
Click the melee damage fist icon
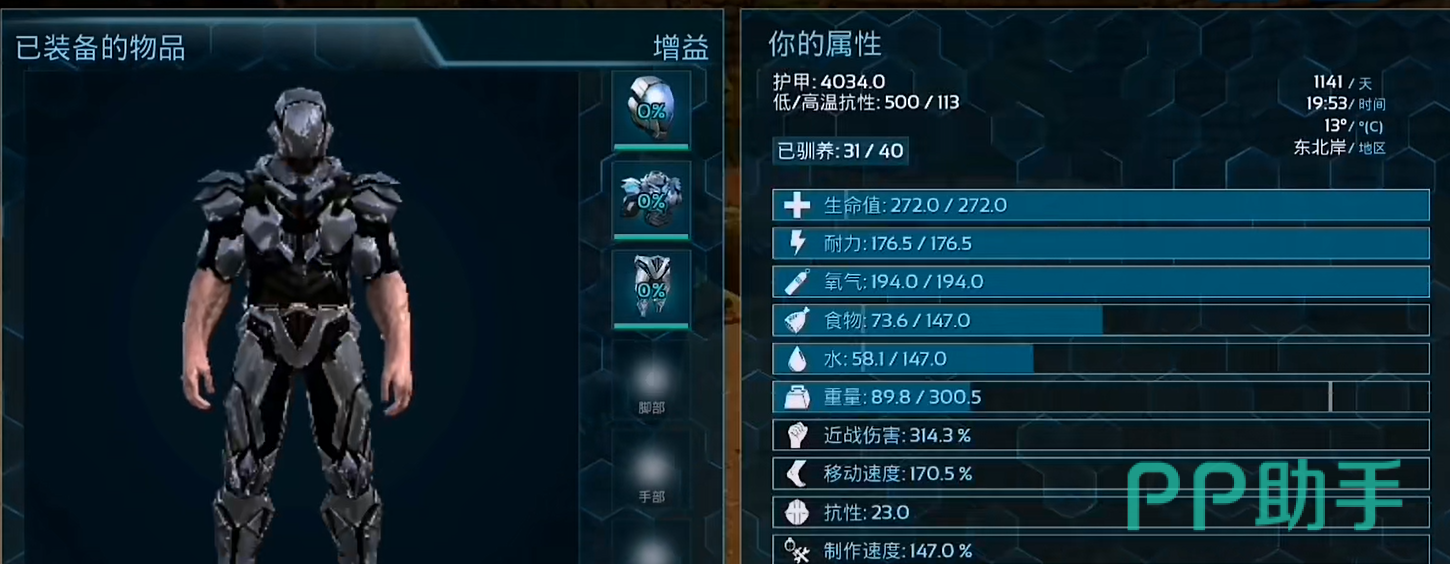click(796, 435)
